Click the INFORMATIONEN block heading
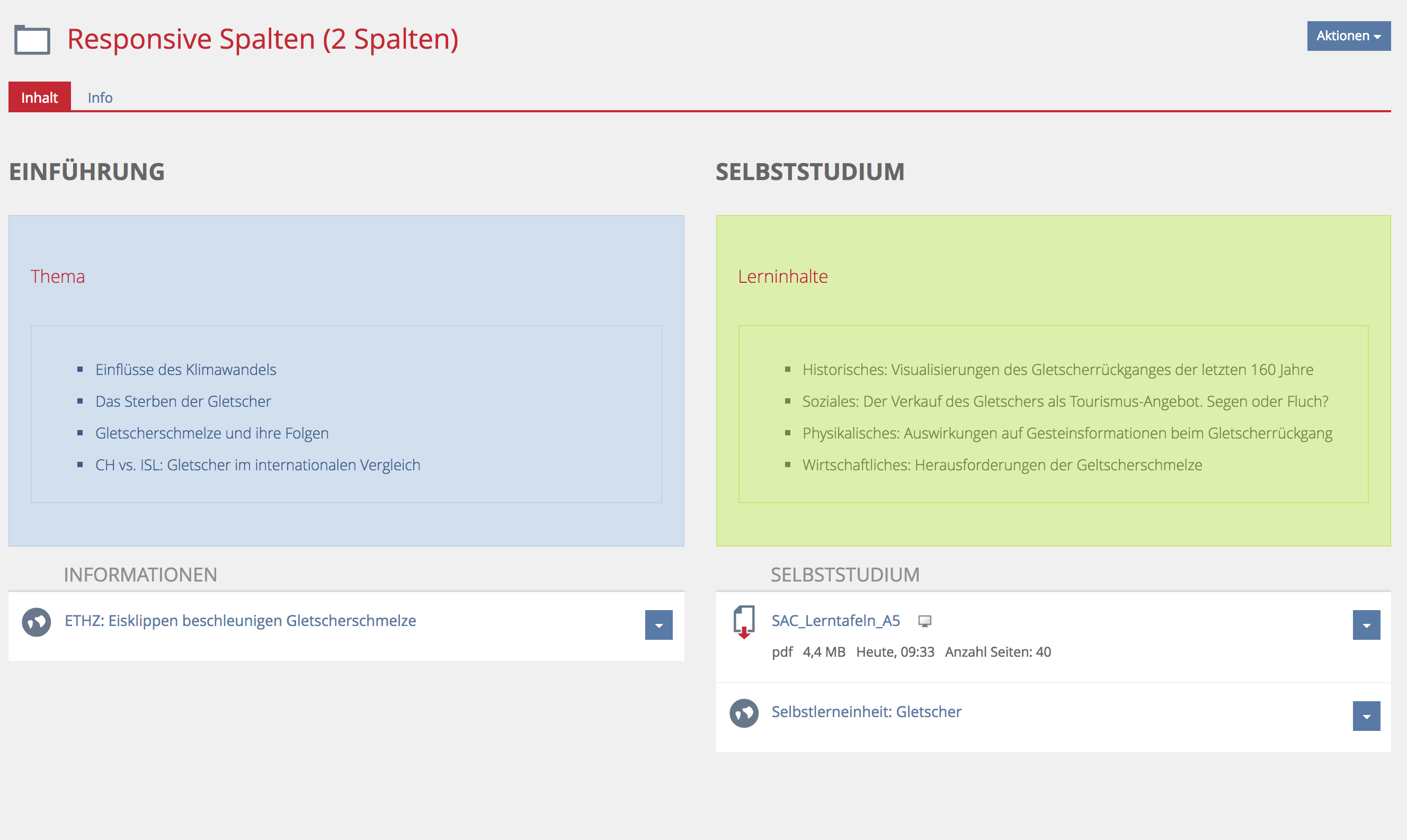The width and height of the screenshot is (1407, 840). coord(140,575)
